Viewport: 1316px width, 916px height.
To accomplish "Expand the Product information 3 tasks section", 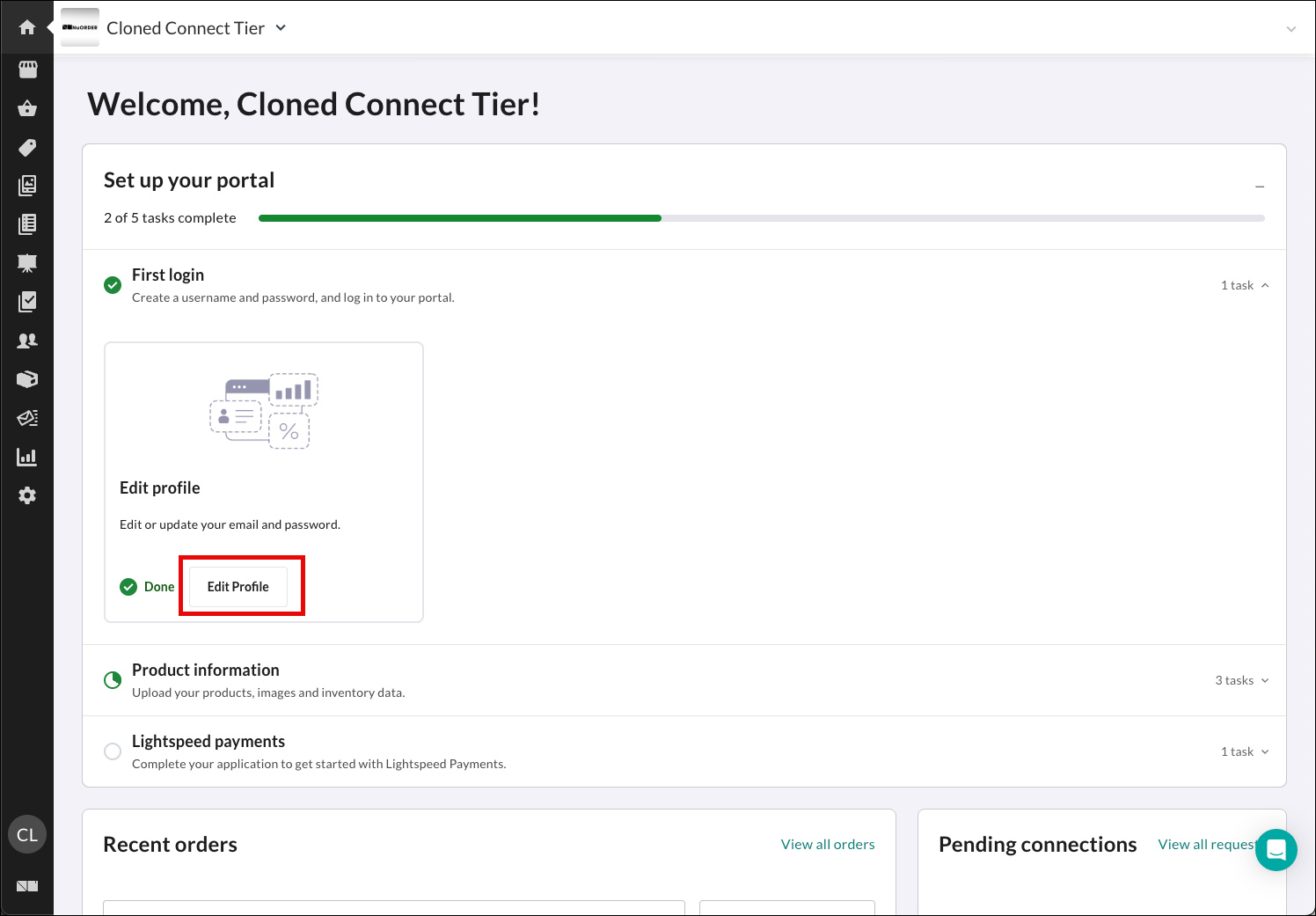I will [1242, 680].
